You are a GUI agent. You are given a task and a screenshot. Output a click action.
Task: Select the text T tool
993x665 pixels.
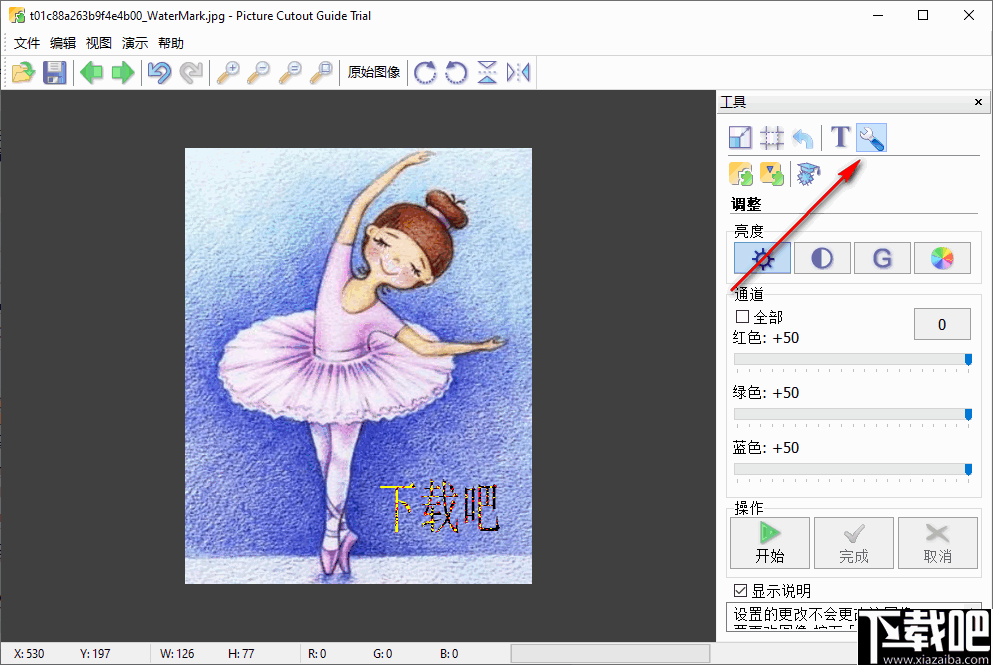pos(840,137)
